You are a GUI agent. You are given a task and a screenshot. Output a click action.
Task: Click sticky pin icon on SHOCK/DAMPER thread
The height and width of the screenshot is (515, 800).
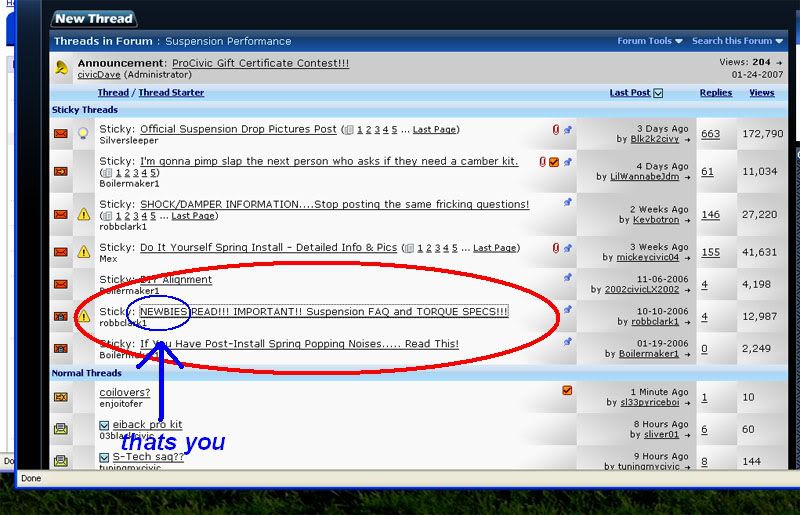point(567,202)
